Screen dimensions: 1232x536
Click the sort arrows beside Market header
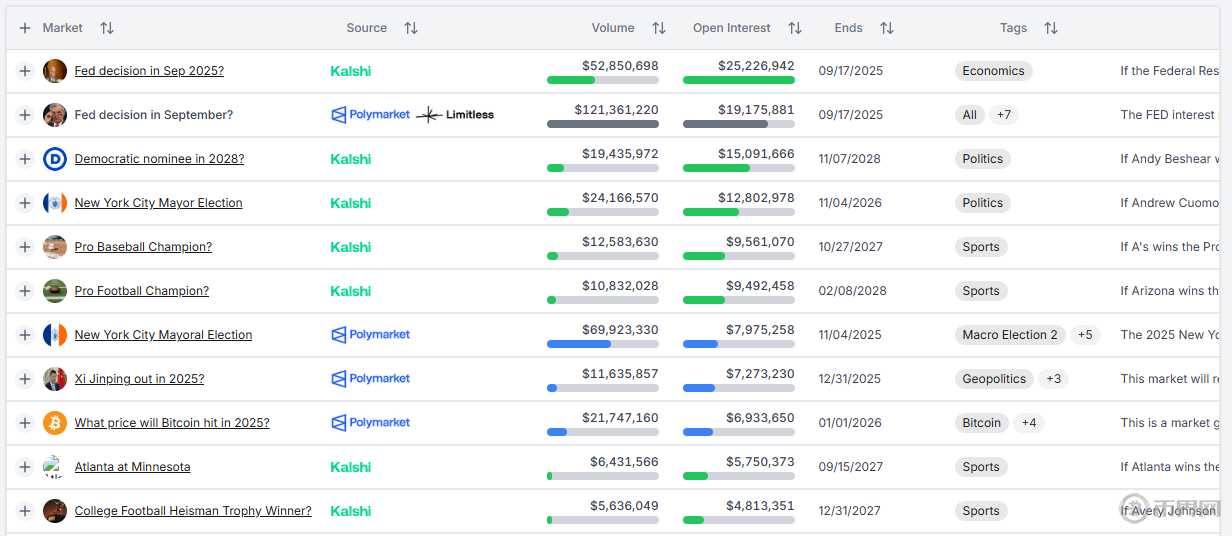107,28
